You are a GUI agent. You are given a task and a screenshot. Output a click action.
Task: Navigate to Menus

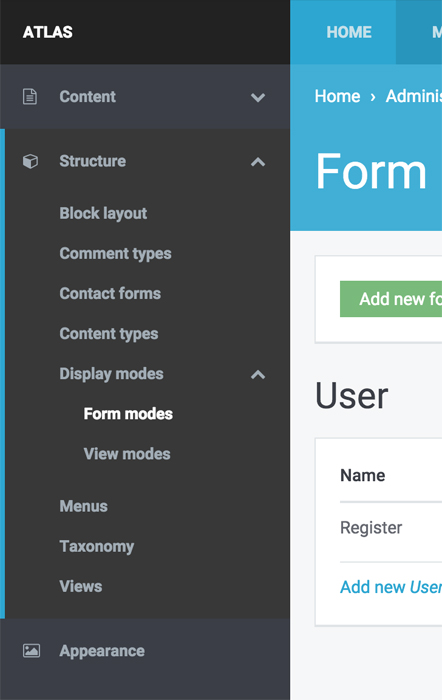(x=83, y=506)
